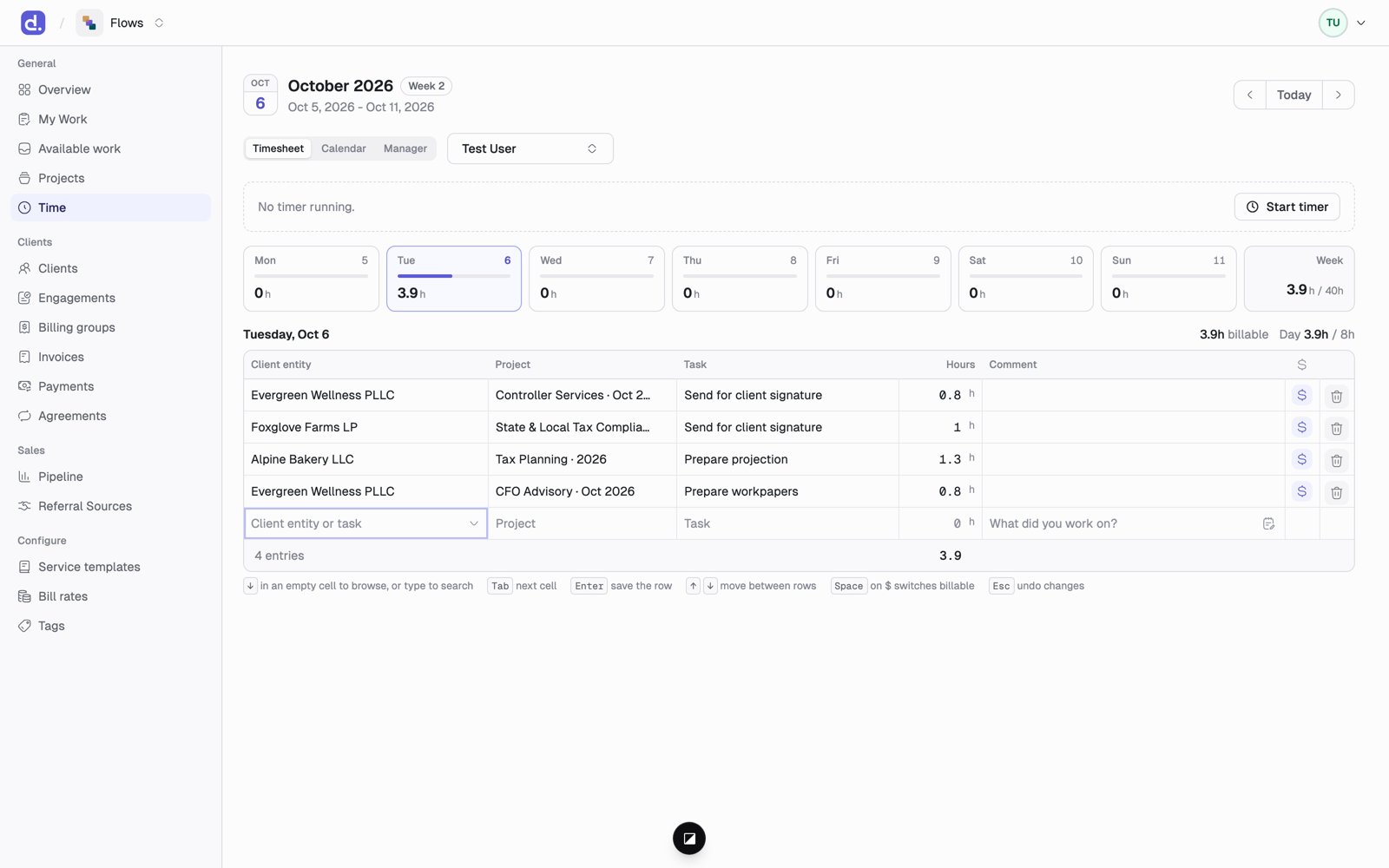
Task: Delete the Alpine Bakery LLC entry
Action: click(1336, 460)
